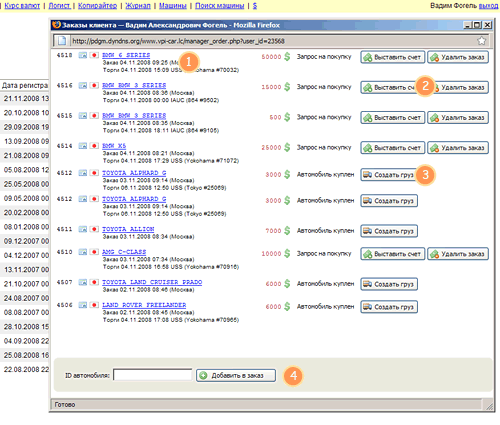Click Japan flag of LAND CRUISER PRADO order

(94, 282)
